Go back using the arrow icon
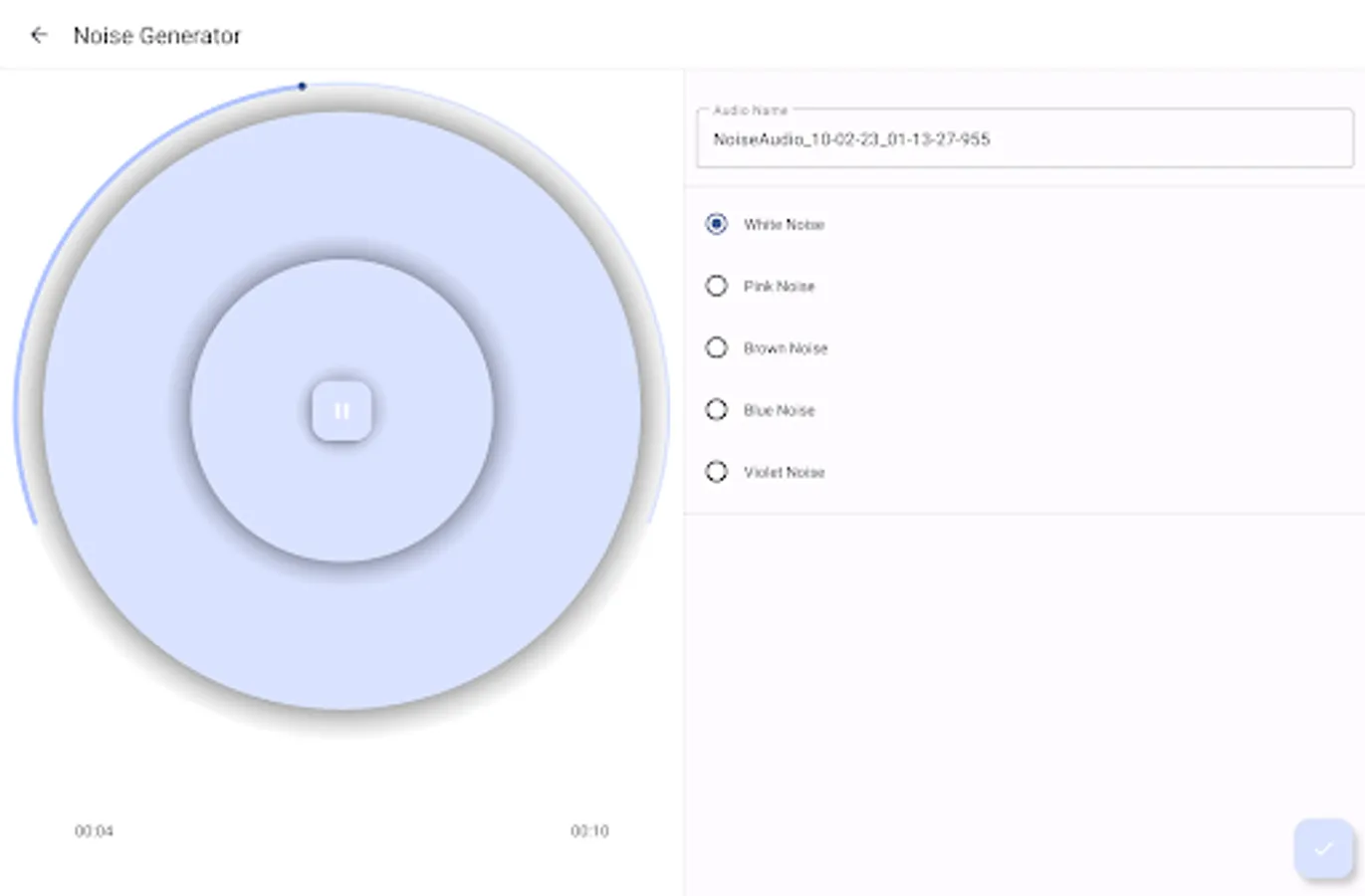 (39, 36)
